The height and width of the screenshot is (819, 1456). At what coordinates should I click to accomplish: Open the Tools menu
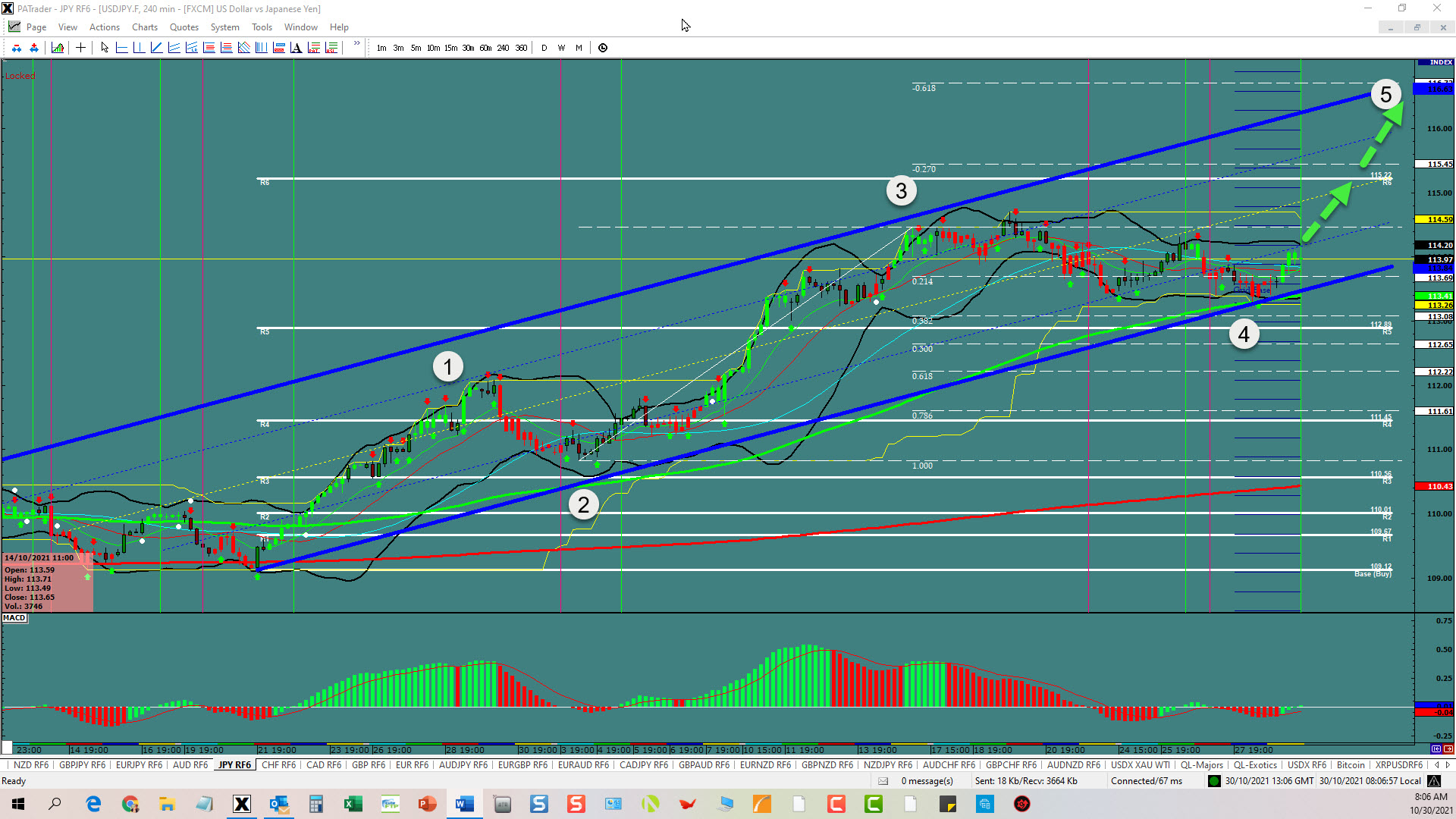coord(262,27)
